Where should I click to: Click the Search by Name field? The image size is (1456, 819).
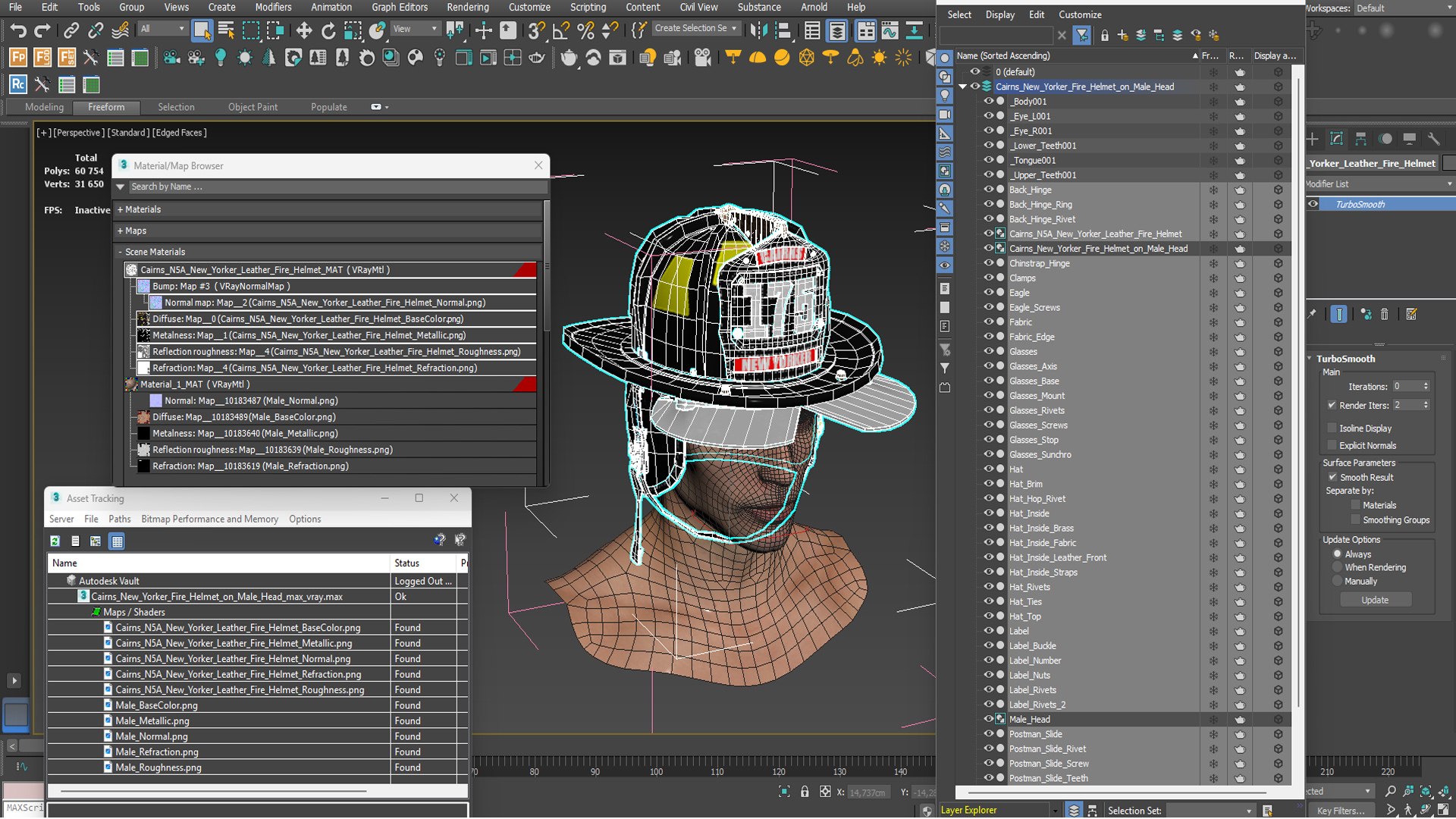click(x=337, y=187)
